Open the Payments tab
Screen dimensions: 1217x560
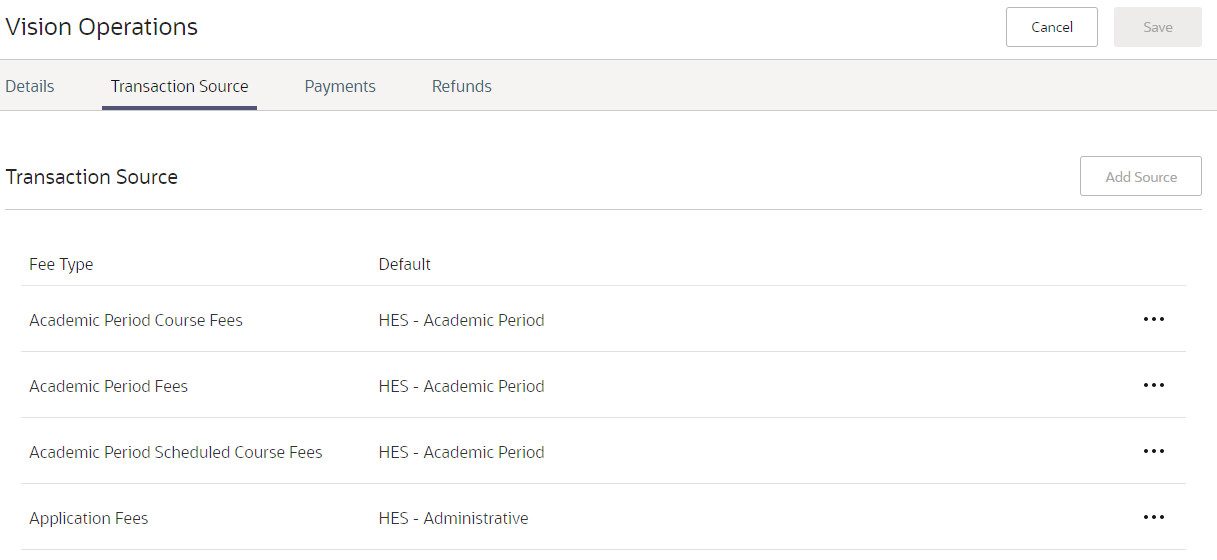click(x=340, y=86)
